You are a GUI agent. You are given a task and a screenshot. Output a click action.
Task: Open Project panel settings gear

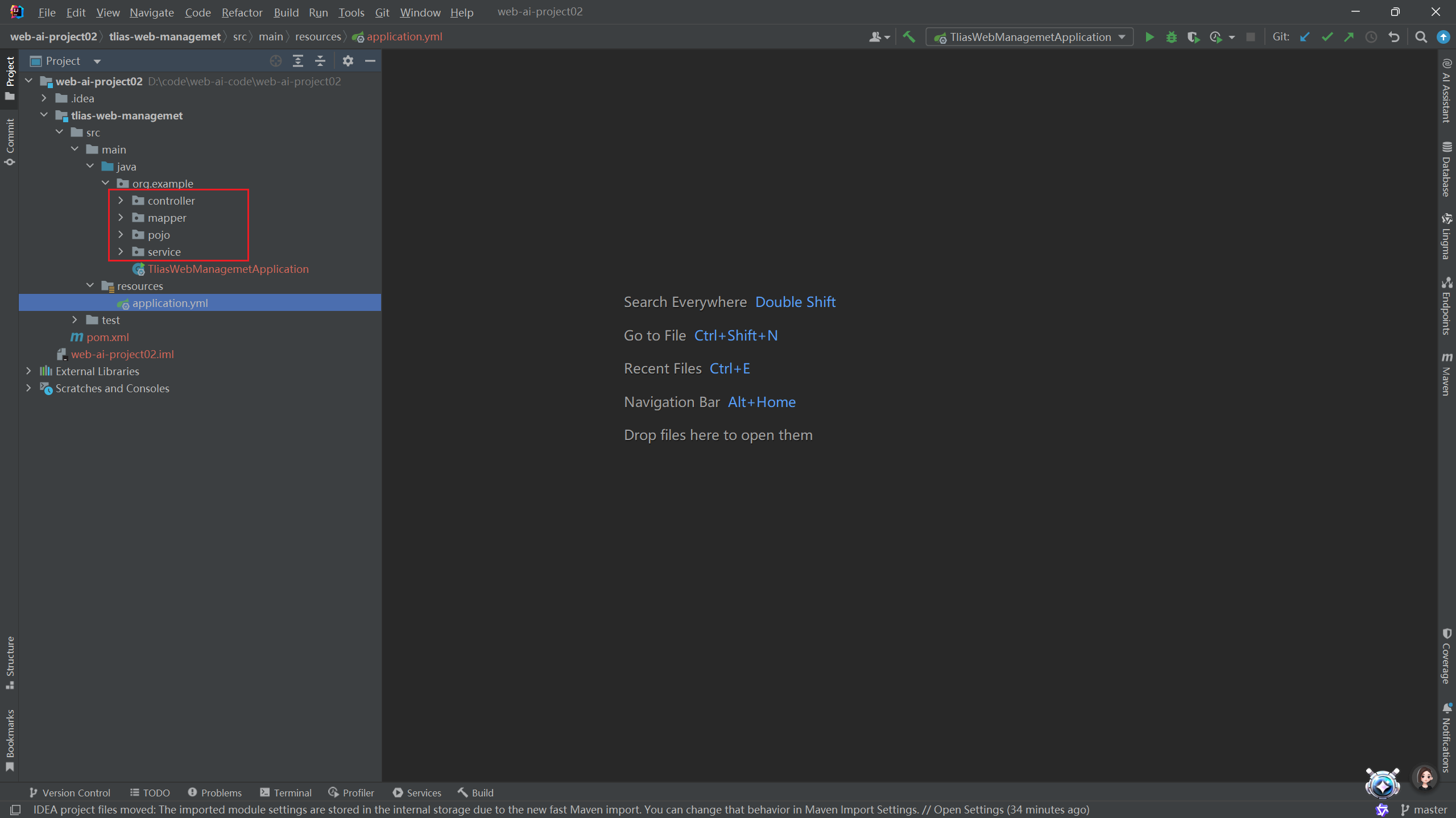[x=348, y=61]
